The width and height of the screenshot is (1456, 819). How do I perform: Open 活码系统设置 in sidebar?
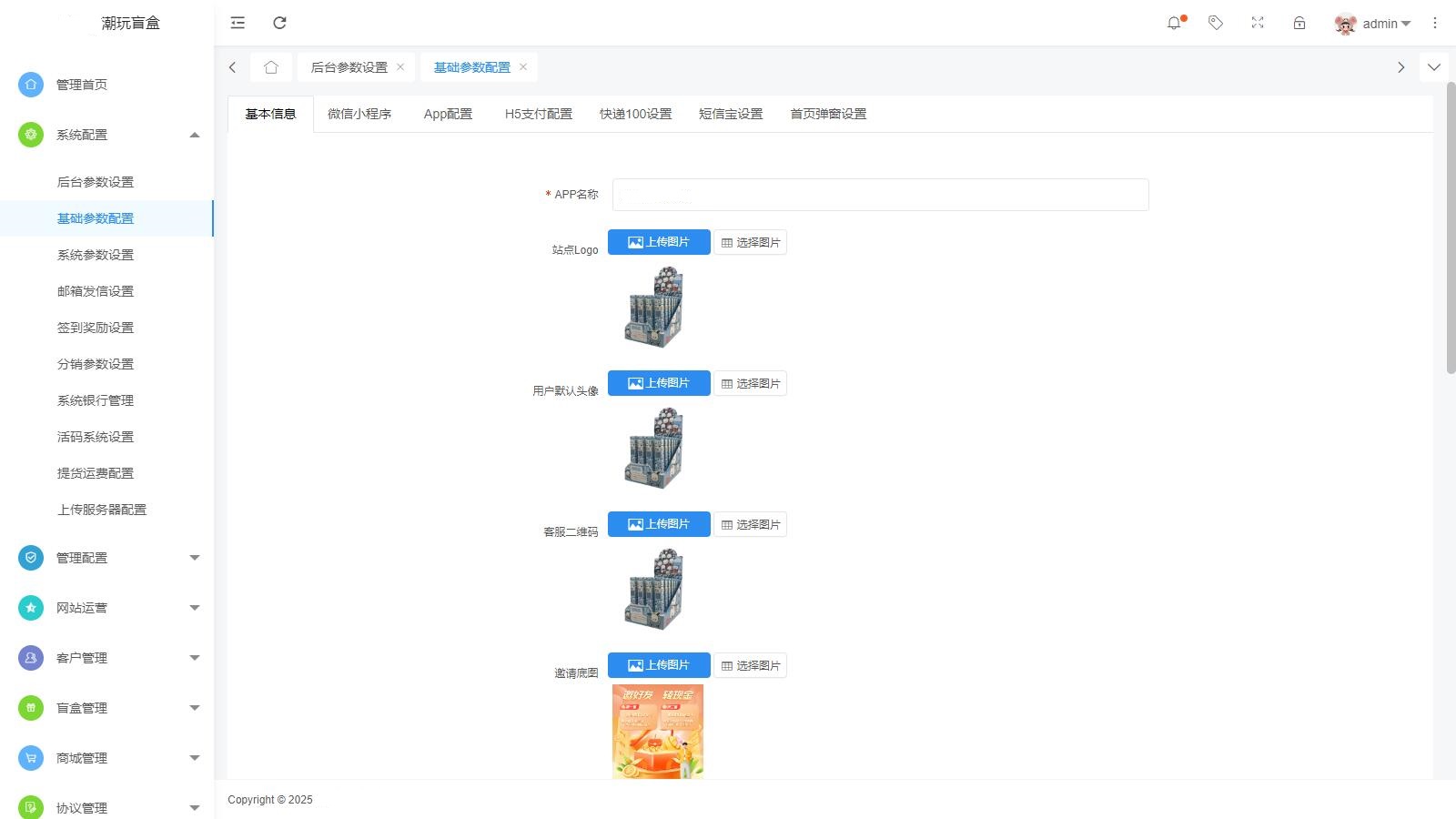coord(96,437)
